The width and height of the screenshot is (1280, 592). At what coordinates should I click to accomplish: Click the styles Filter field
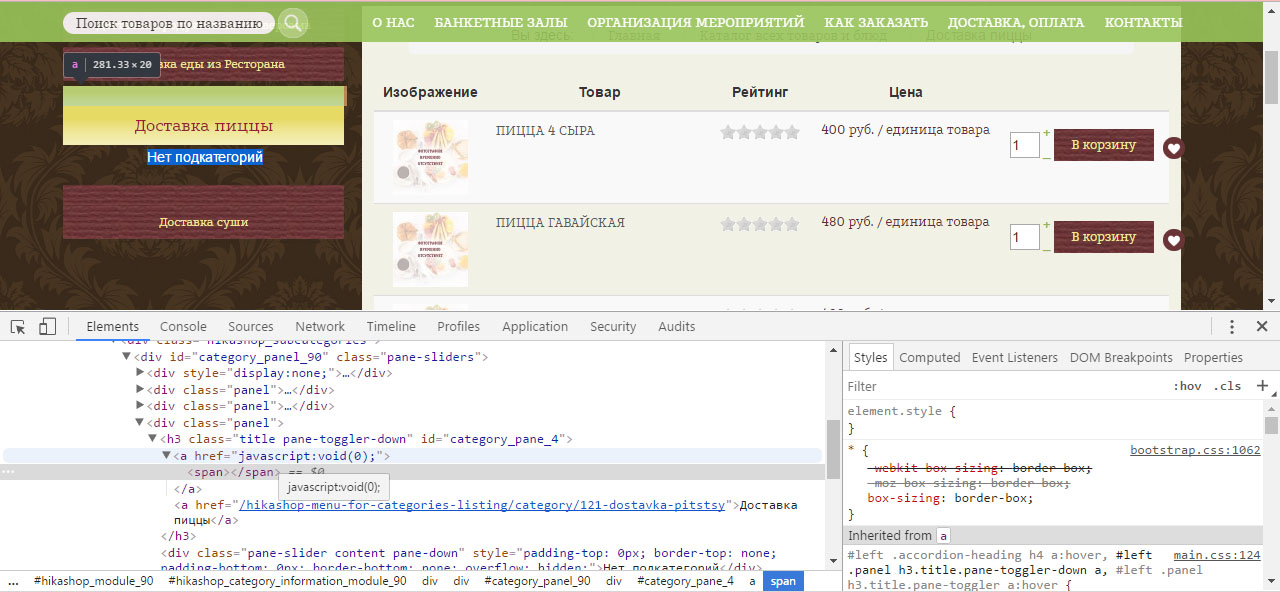(1005, 386)
